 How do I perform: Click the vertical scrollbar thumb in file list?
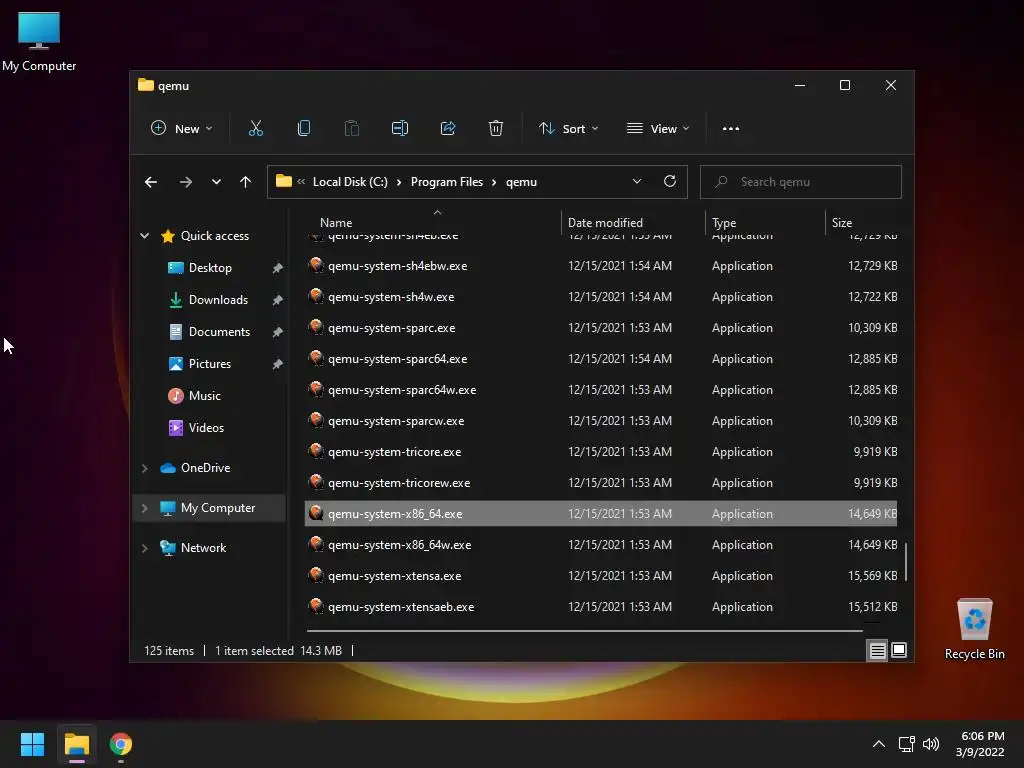coord(905,561)
